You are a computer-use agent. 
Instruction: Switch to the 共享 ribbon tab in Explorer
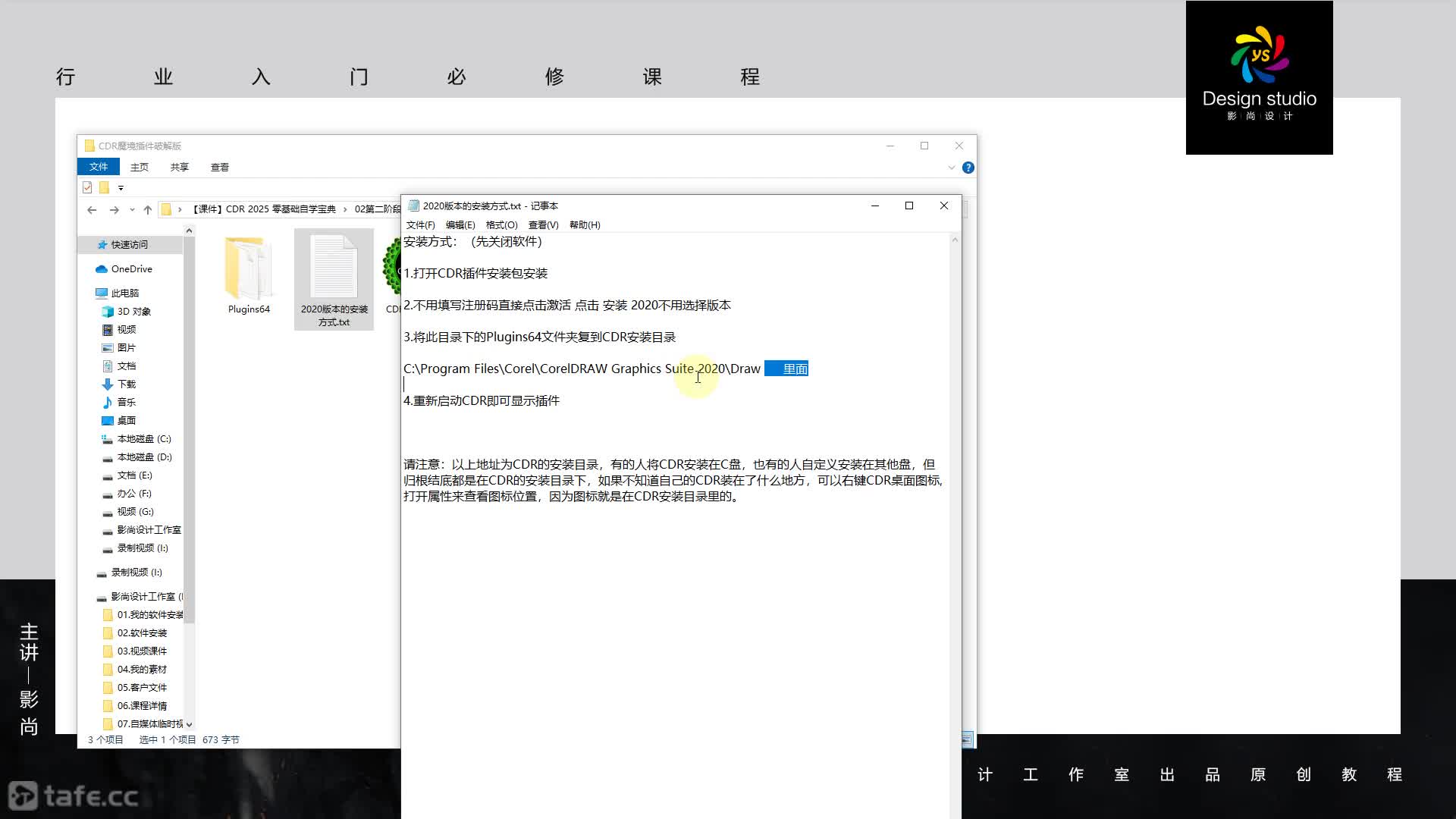(180, 168)
